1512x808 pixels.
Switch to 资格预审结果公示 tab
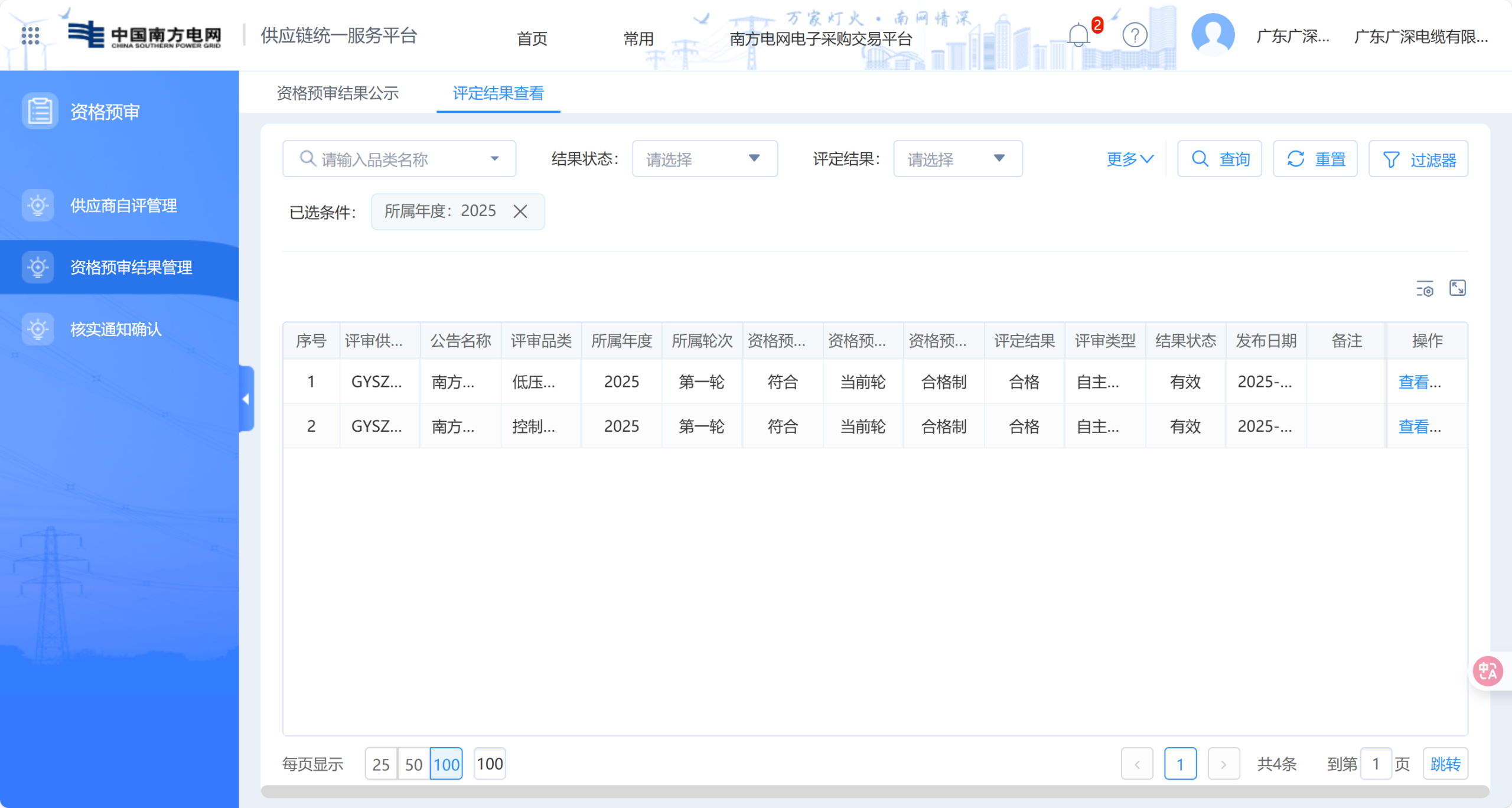click(x=338, y=93)
